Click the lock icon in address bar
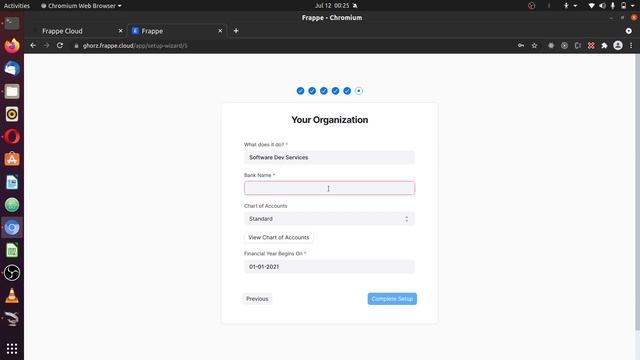 click(76, 46)
